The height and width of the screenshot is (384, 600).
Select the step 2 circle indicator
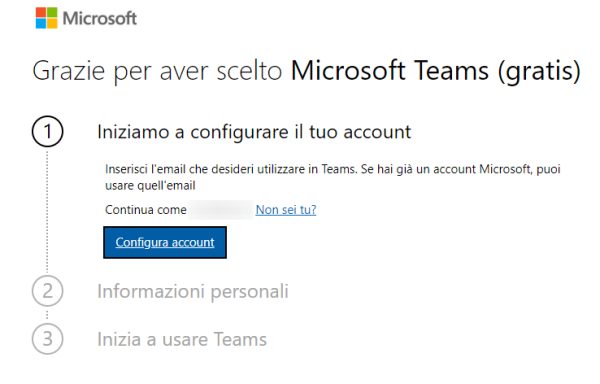47,291
